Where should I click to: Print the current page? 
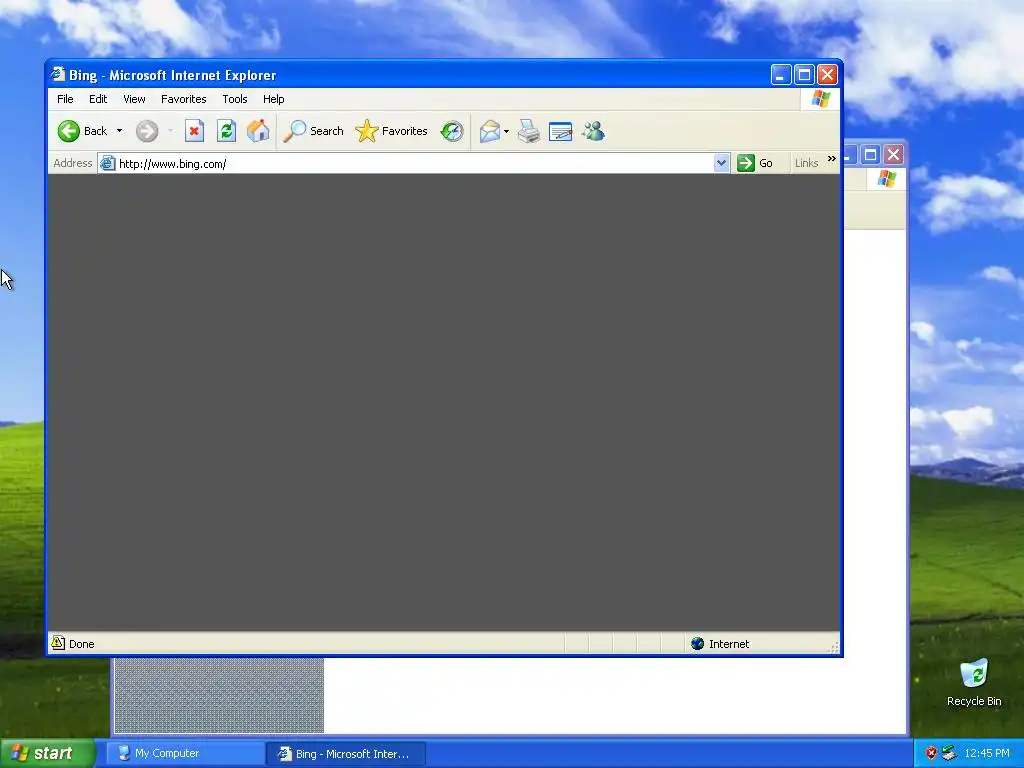click(529, 131)
